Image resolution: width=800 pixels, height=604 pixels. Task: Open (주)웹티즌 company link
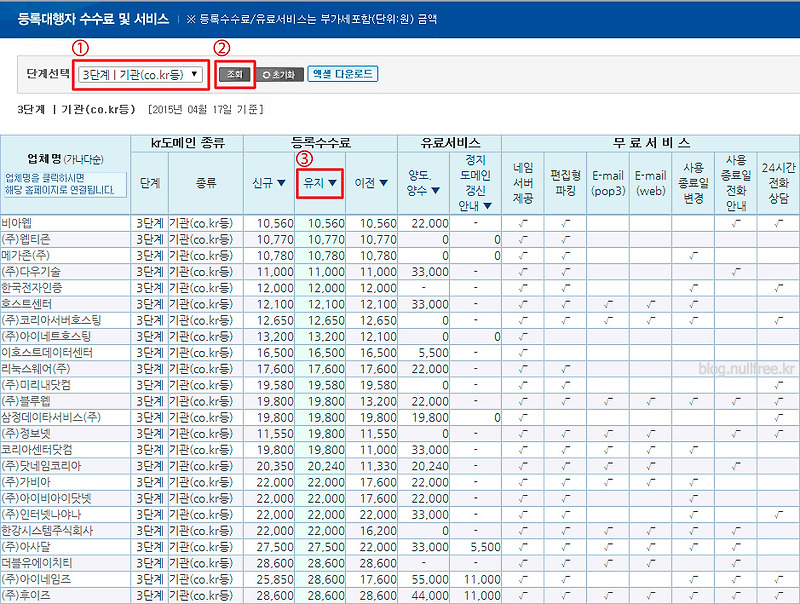[x=26, y=239]
